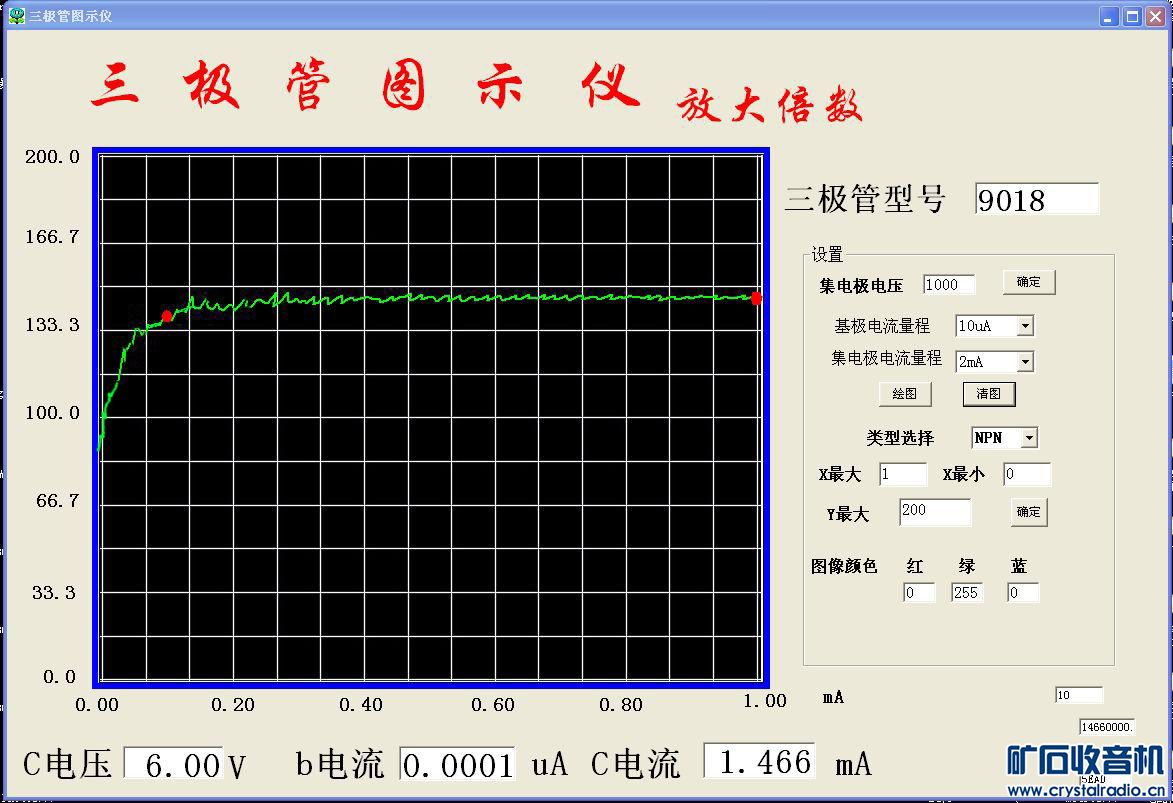Image resolution: width=1173 pixels, height=803 pixels.
Task: Click the mA field showing 10
Action: tap(1079, 695)
